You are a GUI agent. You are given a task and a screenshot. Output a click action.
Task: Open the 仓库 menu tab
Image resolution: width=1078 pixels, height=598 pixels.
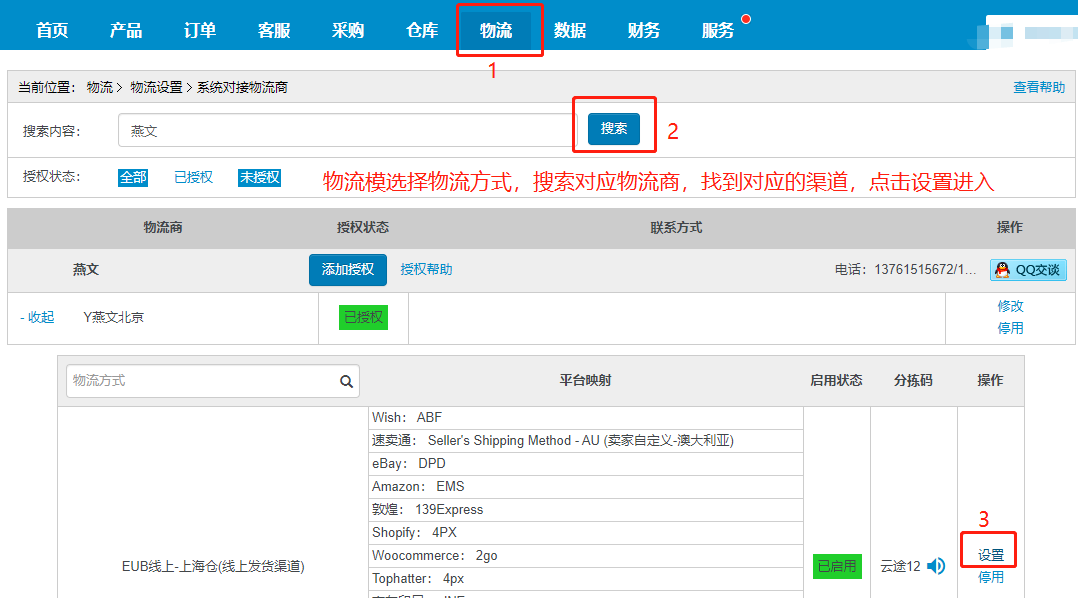422,30
